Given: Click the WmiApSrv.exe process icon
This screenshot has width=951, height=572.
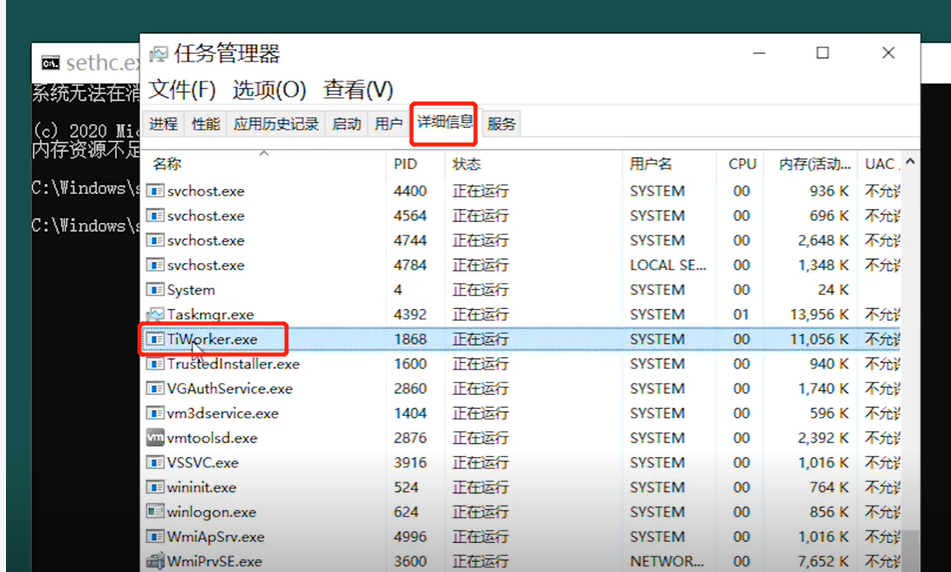Looking at the screenshot, I should coord(155,536).
